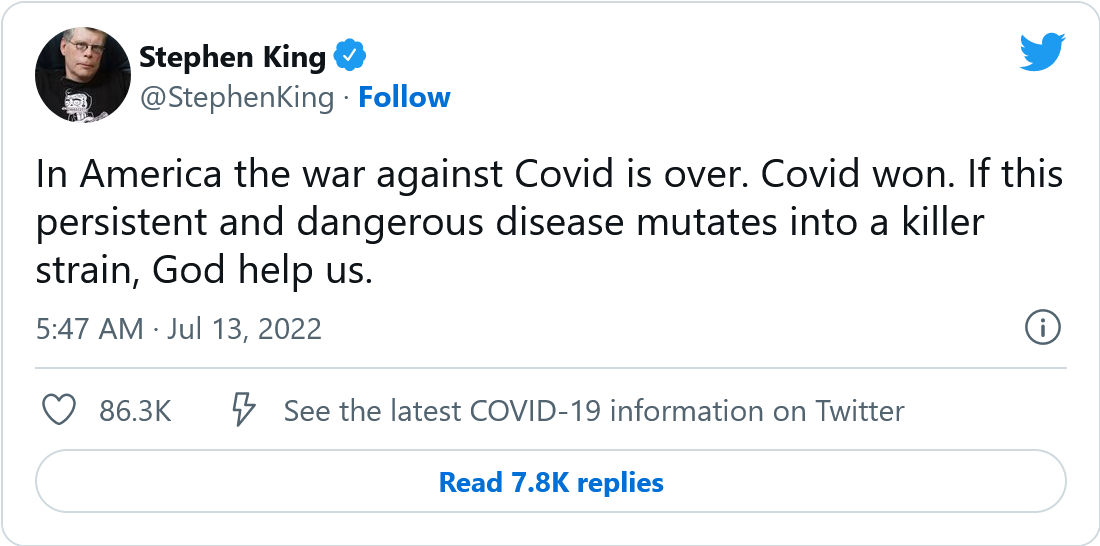Open the tweet info circle icon

(x=1043, y=328)
